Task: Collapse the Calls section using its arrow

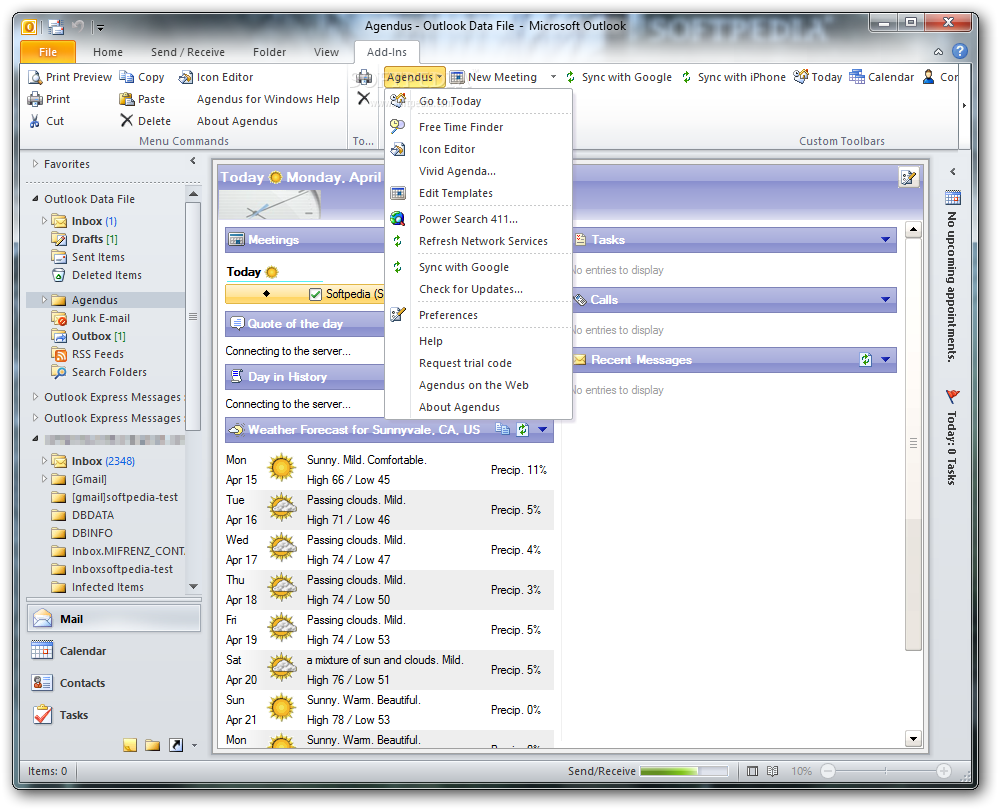Action: pos(886,300)
